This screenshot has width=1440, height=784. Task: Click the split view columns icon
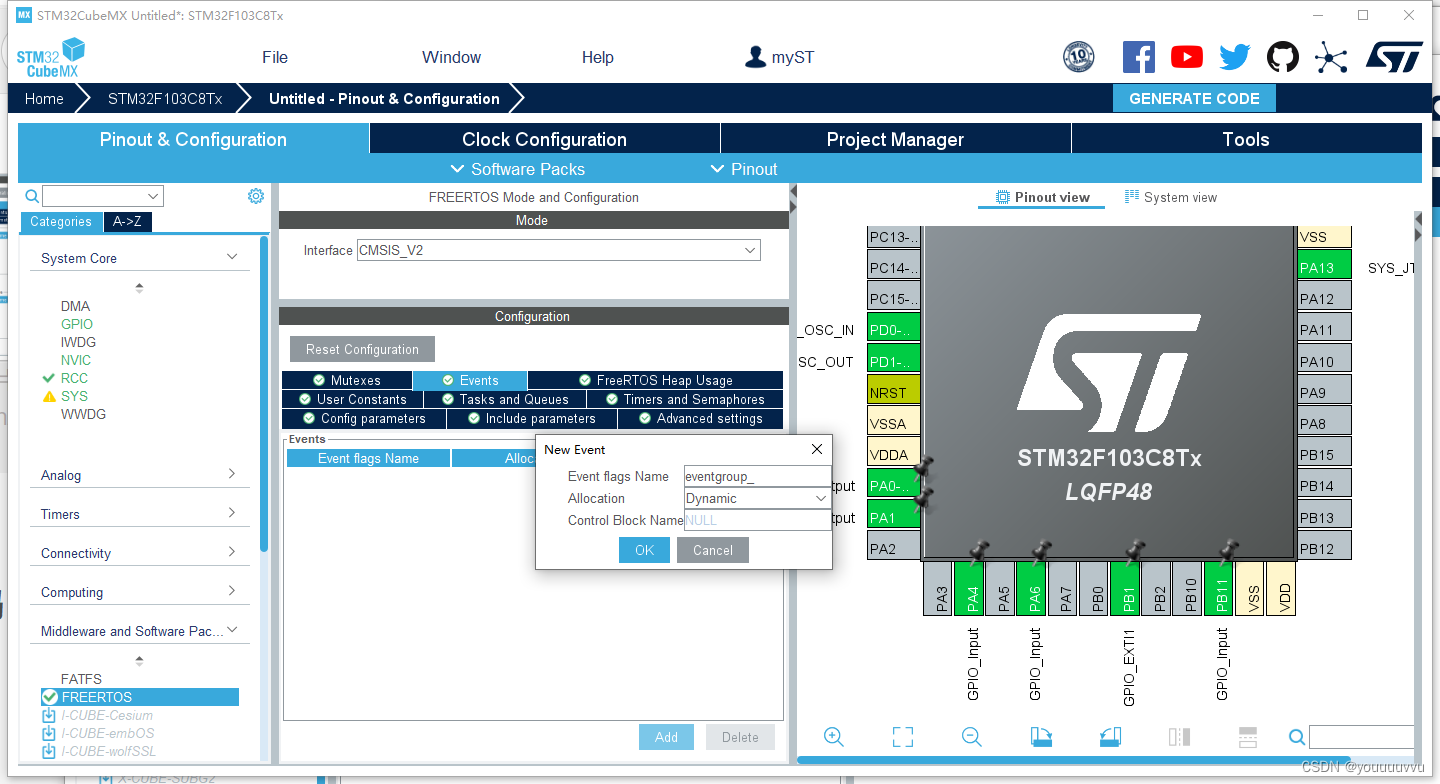click(x=1179, y=737)
